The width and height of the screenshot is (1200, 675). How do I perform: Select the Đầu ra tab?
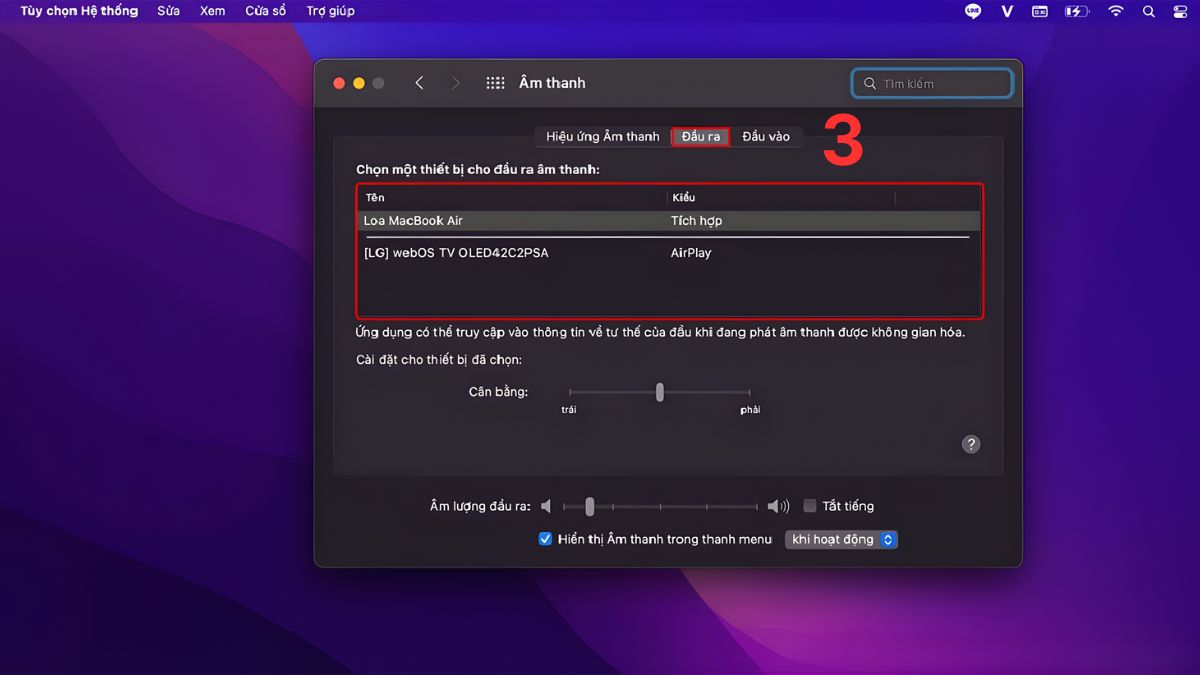700,137
